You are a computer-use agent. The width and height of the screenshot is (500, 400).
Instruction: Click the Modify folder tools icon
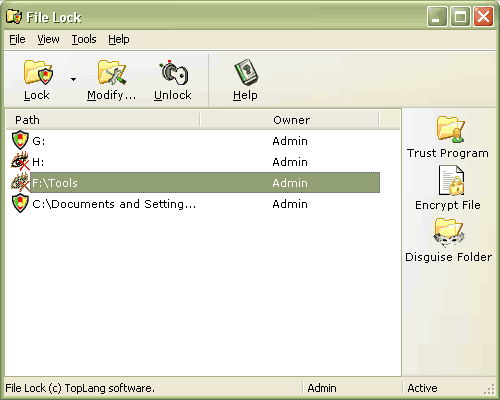[112, 72]
